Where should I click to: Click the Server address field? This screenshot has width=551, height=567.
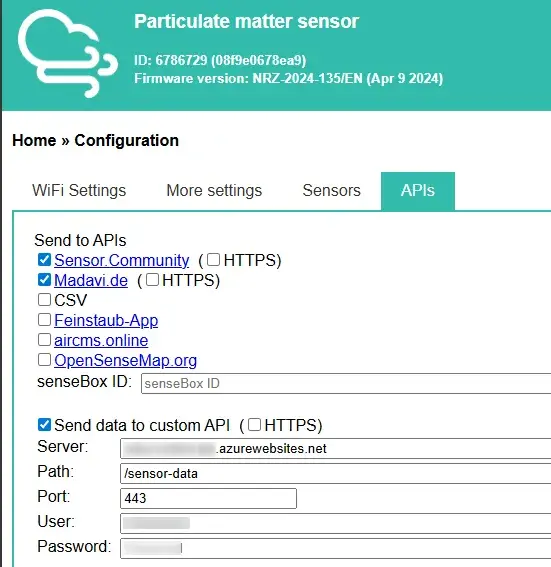click(336, 448)
